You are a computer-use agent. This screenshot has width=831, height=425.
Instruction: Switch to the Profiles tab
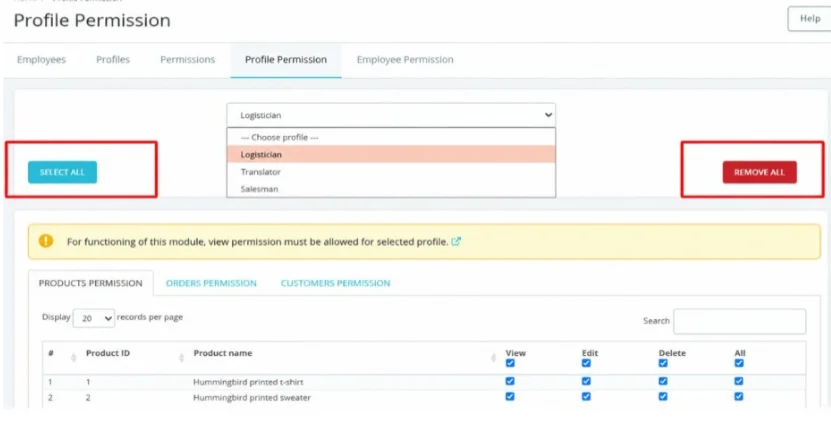pos(113,60)
